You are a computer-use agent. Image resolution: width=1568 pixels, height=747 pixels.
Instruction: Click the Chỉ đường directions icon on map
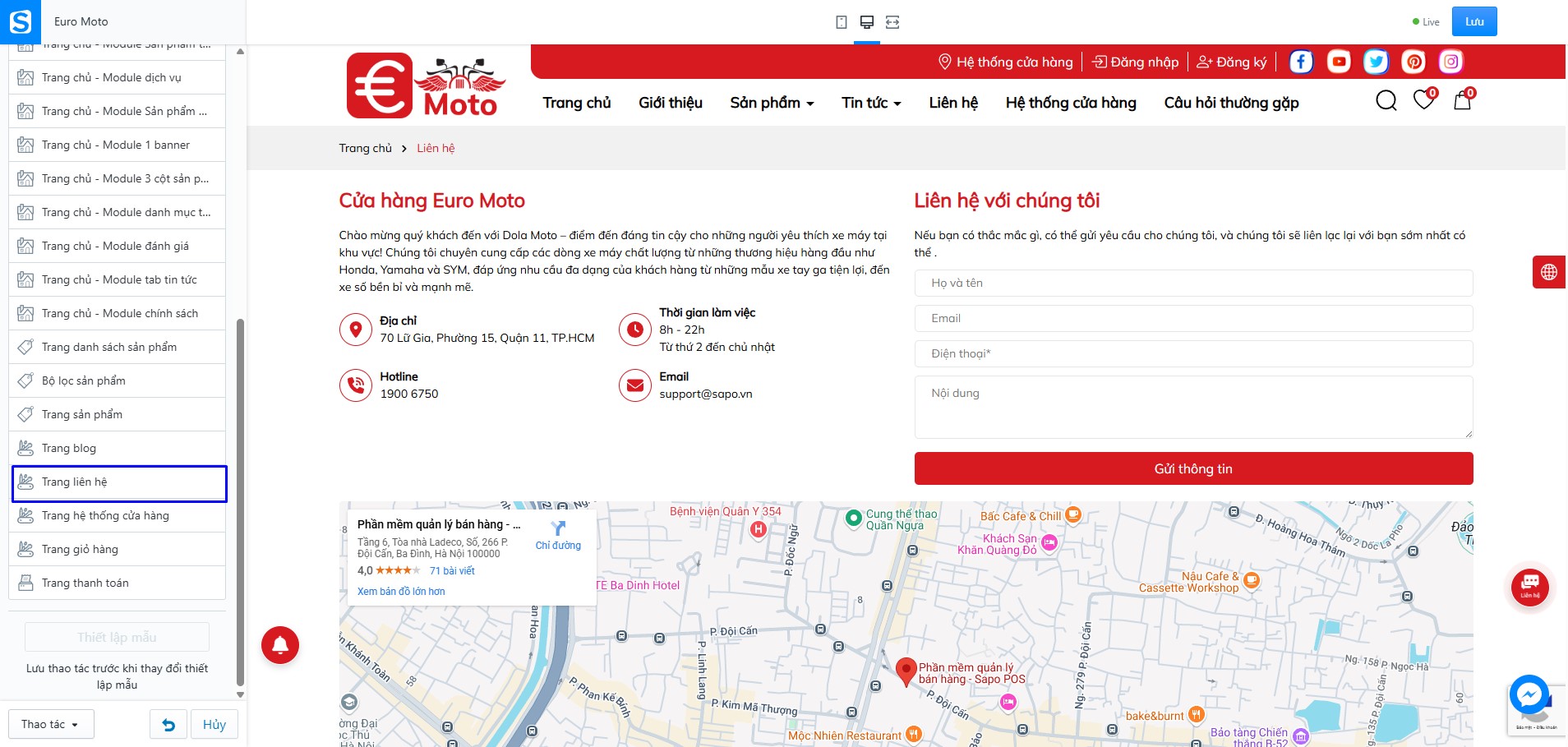(558, 535)
